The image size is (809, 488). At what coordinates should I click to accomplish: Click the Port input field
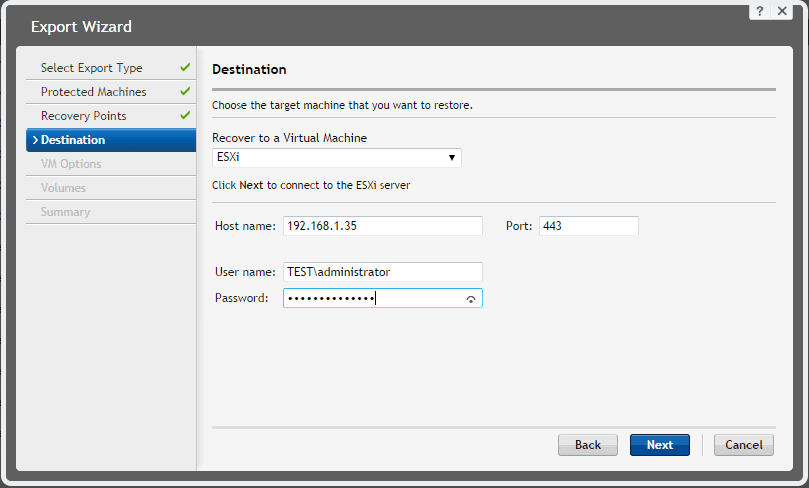pos(589,226)
